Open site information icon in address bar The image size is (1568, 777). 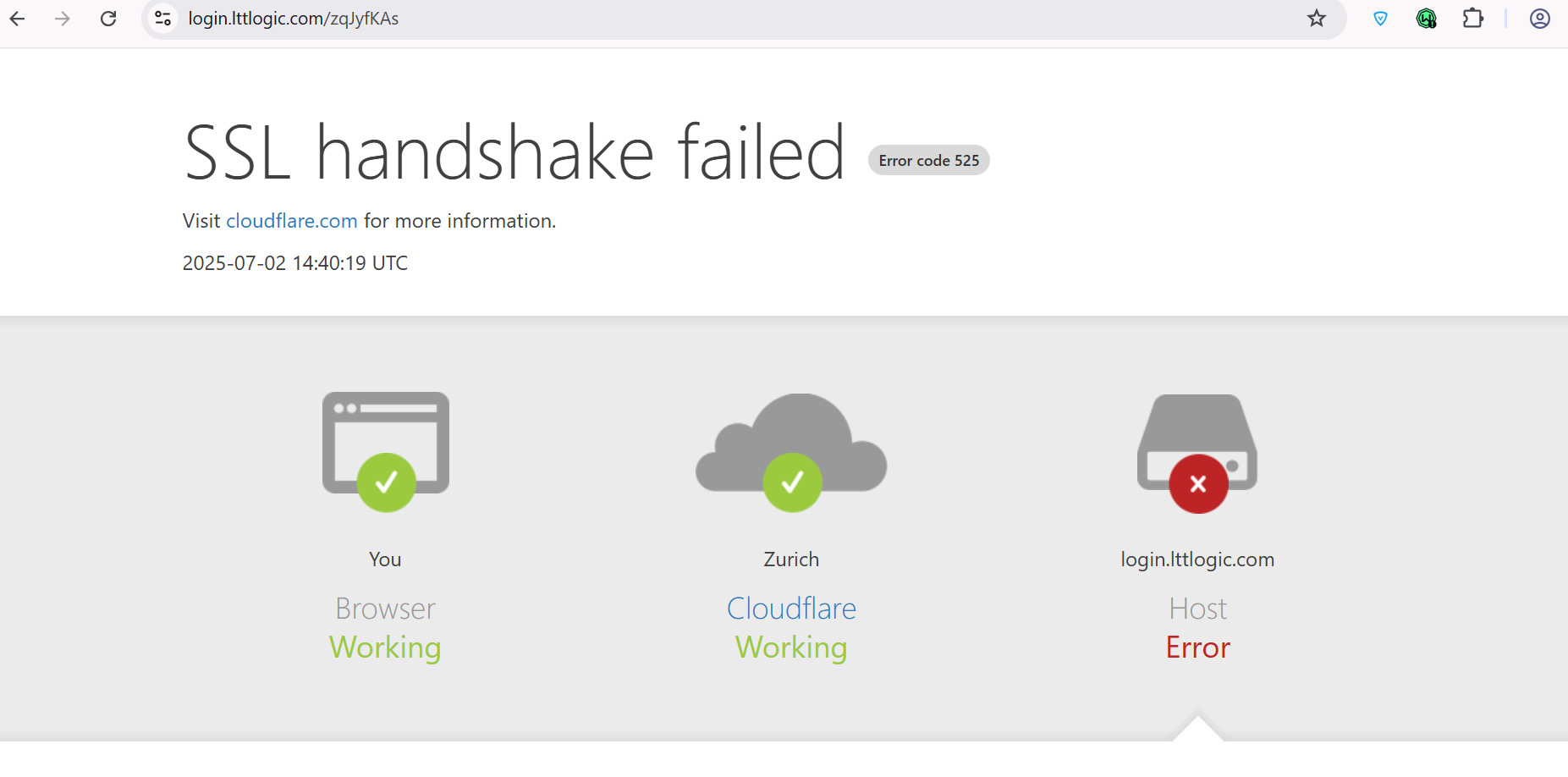point(163,19)
